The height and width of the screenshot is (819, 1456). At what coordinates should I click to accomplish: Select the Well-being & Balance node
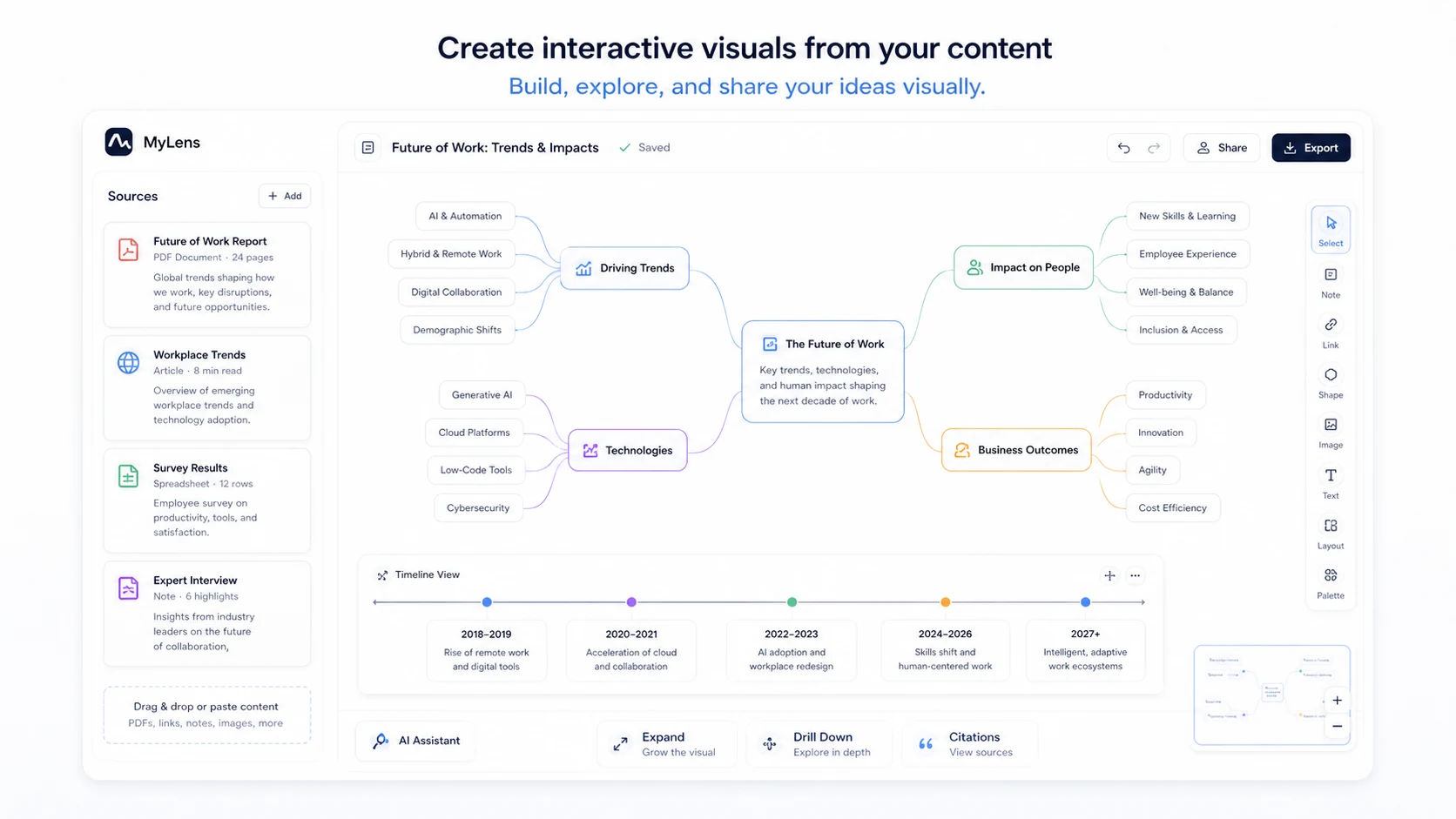coord(1186,292)
